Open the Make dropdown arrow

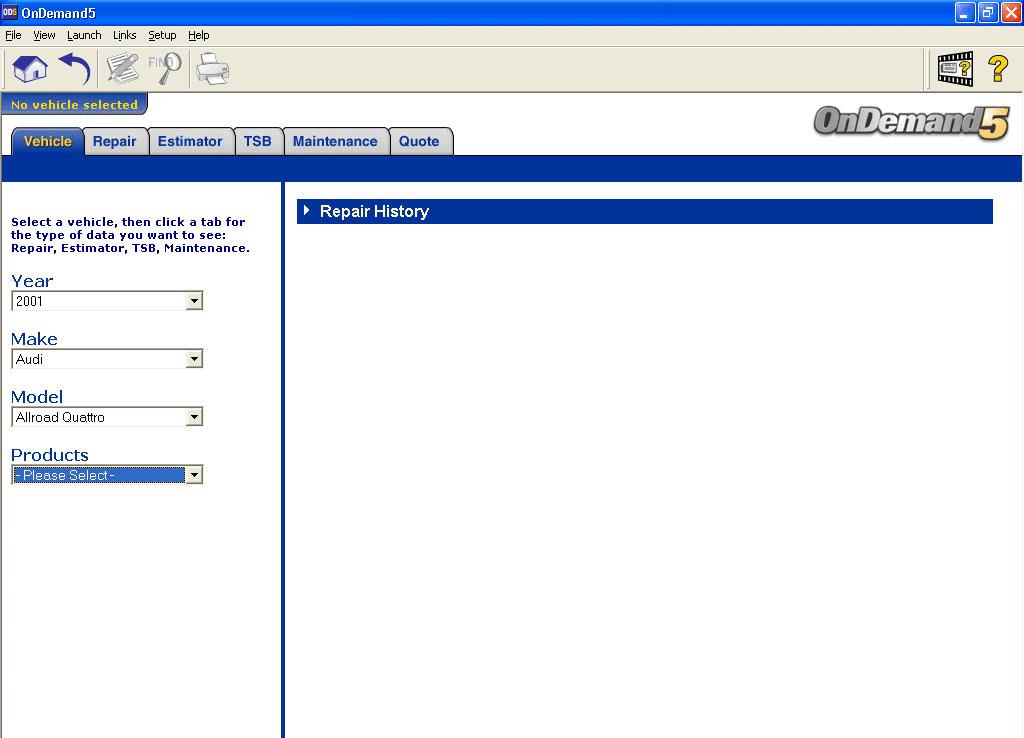pos(194,359)
